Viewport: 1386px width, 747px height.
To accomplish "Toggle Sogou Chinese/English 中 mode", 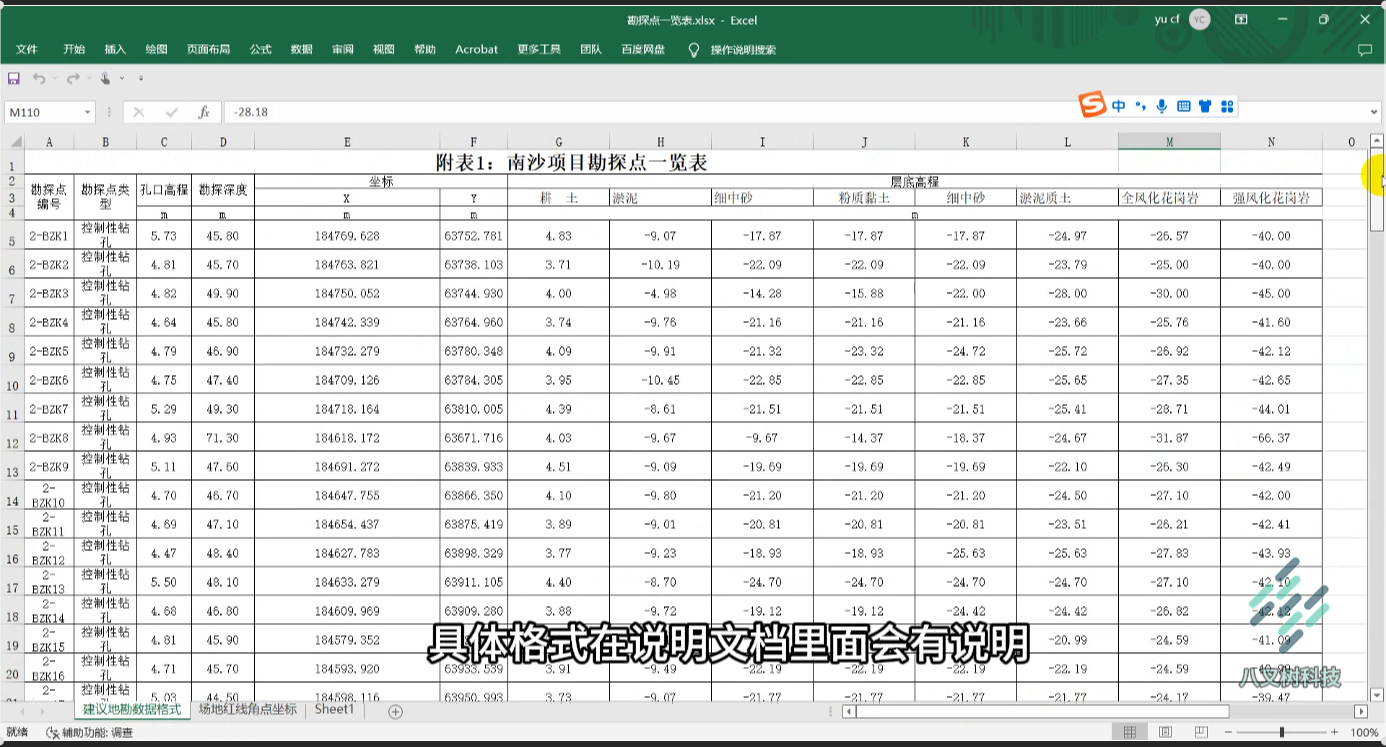I will pos(1119,105).
